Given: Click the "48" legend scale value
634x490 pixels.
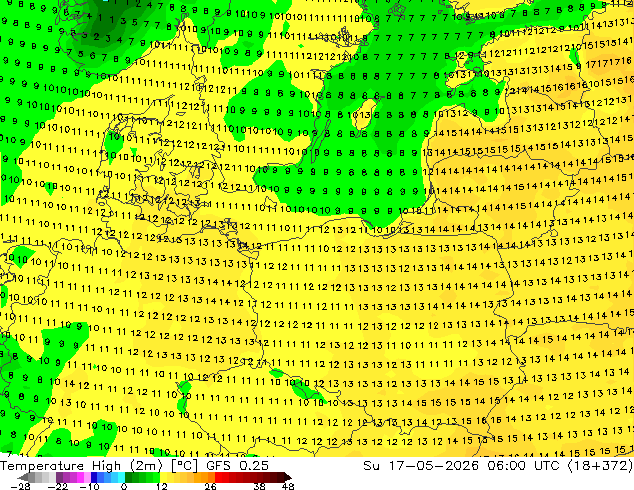Looking at the screenshot, I should click(288, 486).
